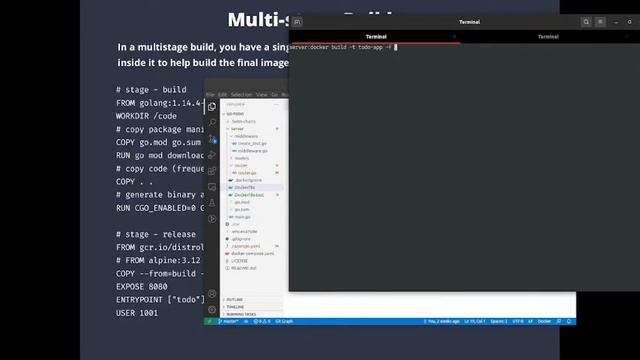Click the feedback icon in the VS Code status bar
640x360 pixels.
pyautogui.click(x=558, y=322)
